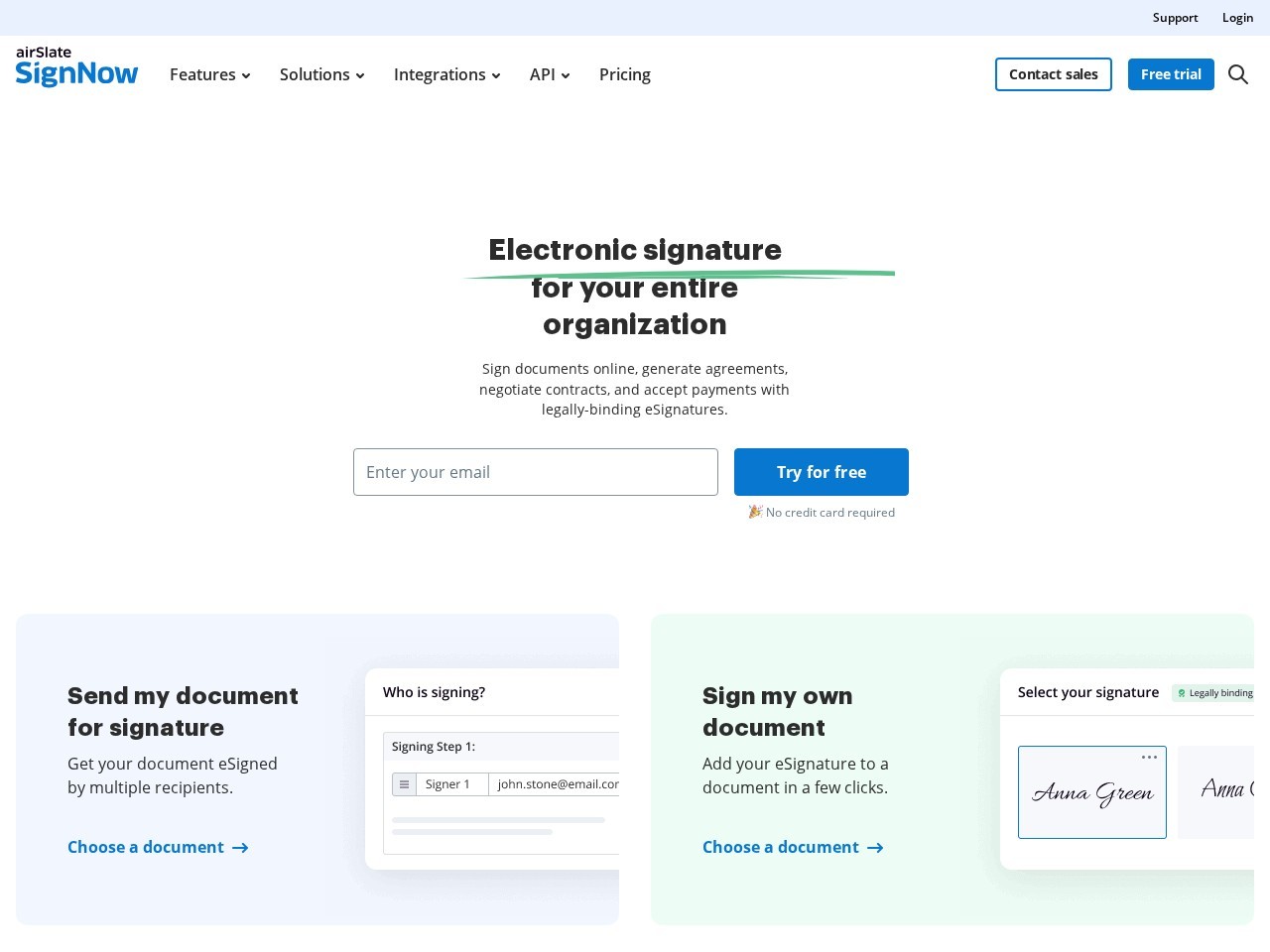Click the Legally binding badge
Image resolution: width=1270 pixels, height=952 pixels.
1213,693
